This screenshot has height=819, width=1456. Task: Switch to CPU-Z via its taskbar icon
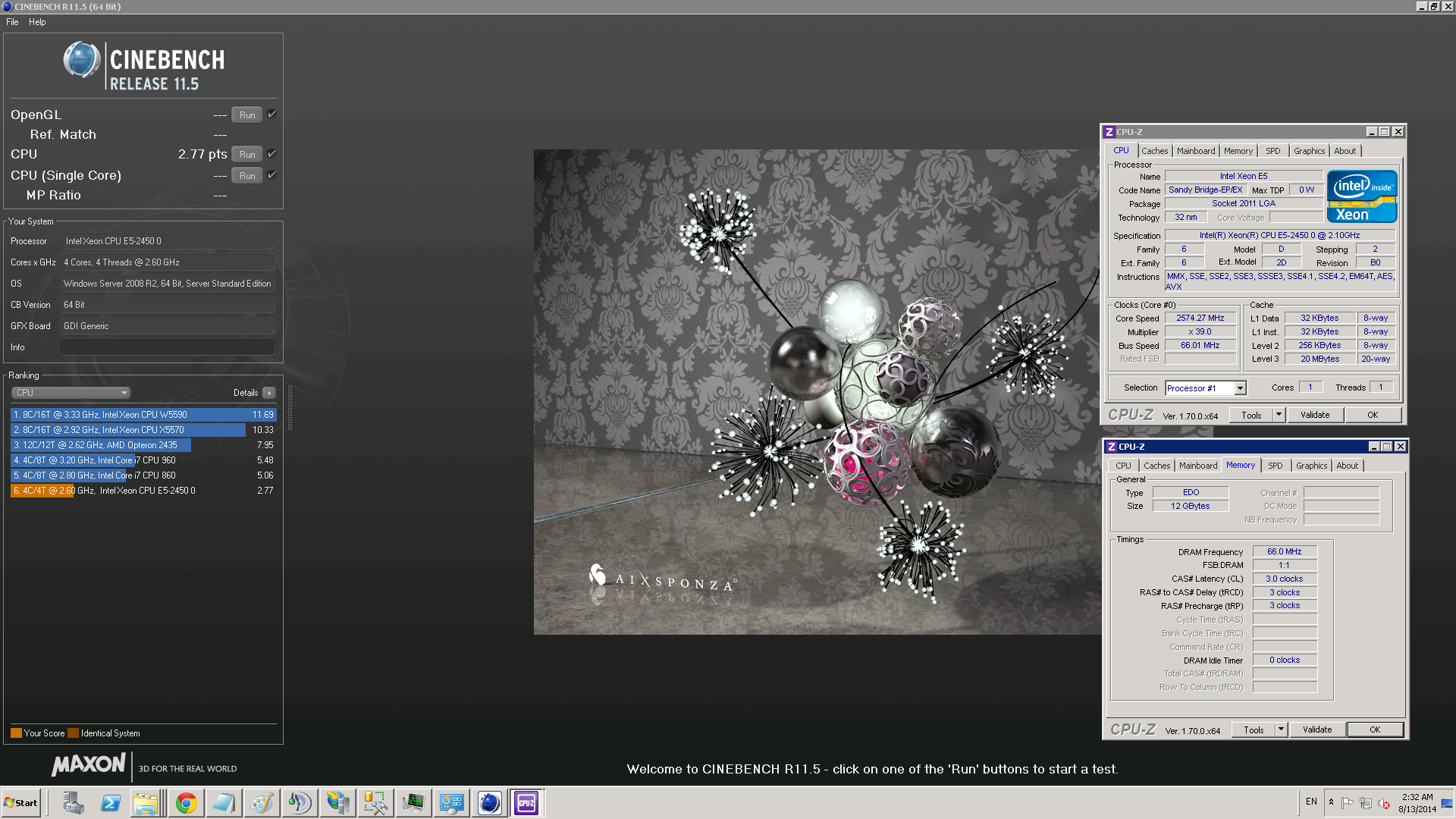526,802
